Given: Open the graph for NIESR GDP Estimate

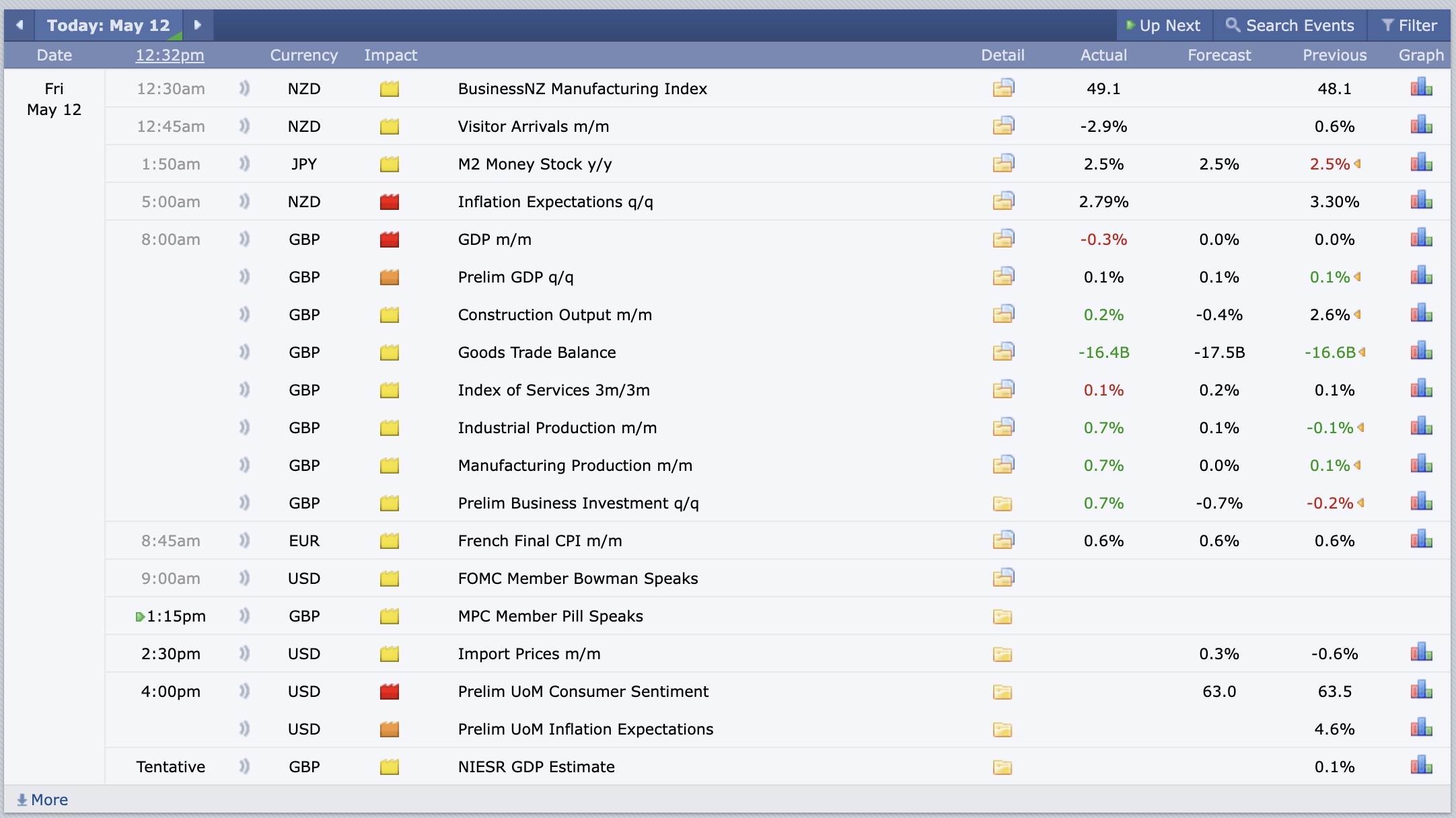Looking at the screenshot, I should 1422,766.
